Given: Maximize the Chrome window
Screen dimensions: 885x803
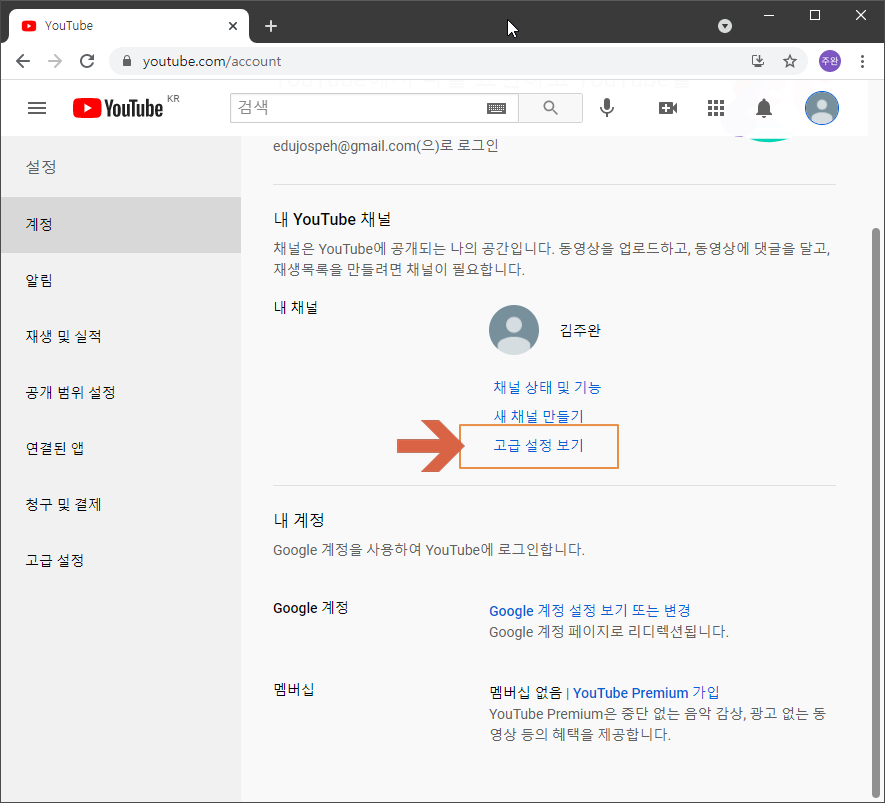Looking at the screenshot, I should pyautogui.click(x=814, y=15).
